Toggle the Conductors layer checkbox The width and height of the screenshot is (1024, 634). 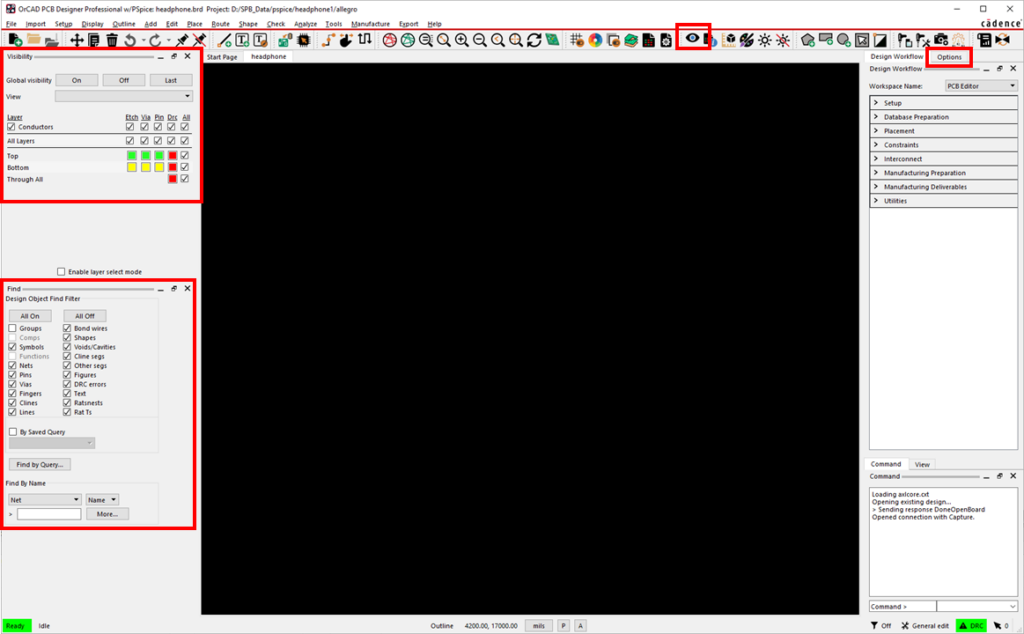pos(13,127)
